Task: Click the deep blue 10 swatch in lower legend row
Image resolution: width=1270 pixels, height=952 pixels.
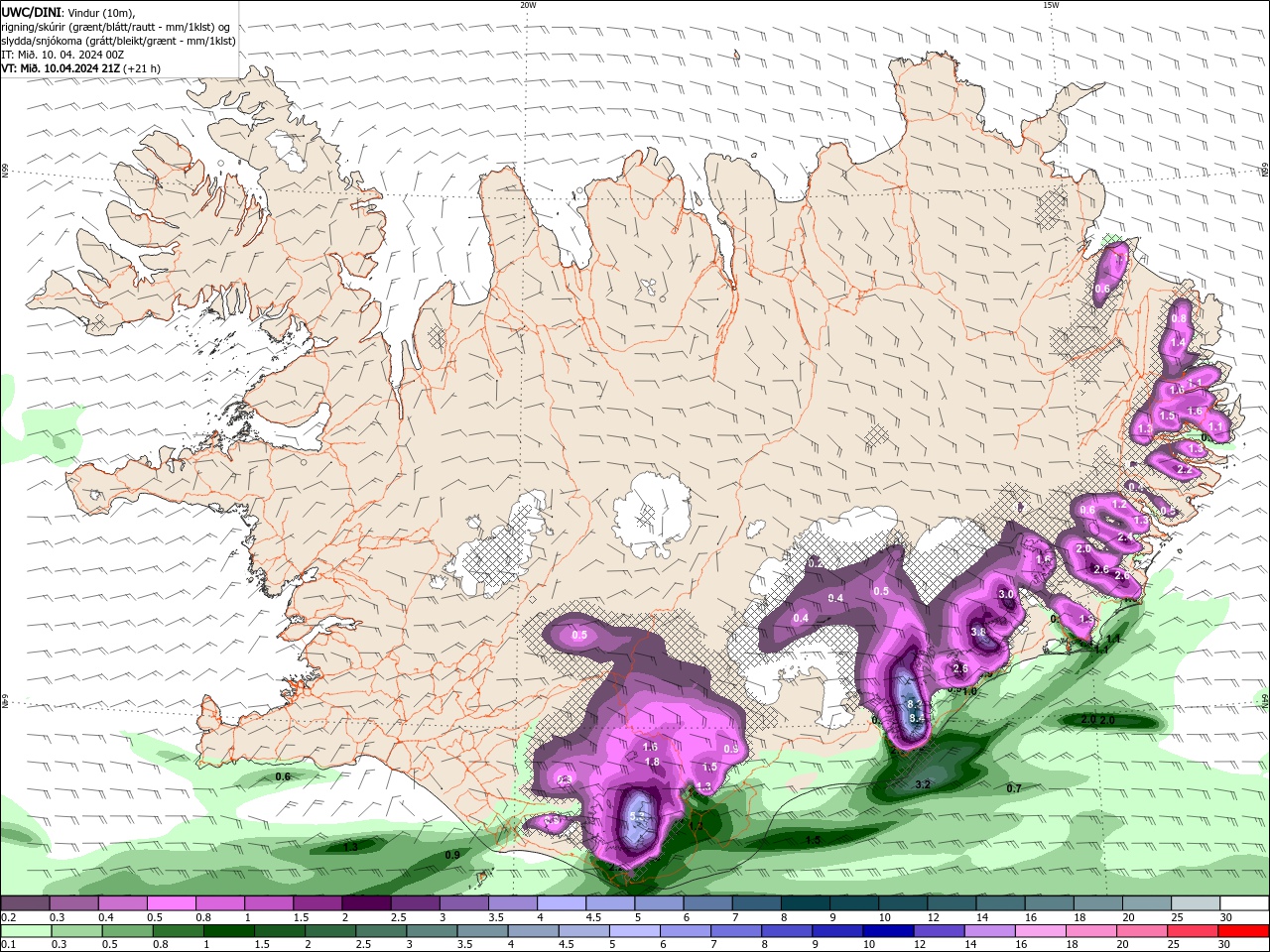Action: (x=889, y=931)
